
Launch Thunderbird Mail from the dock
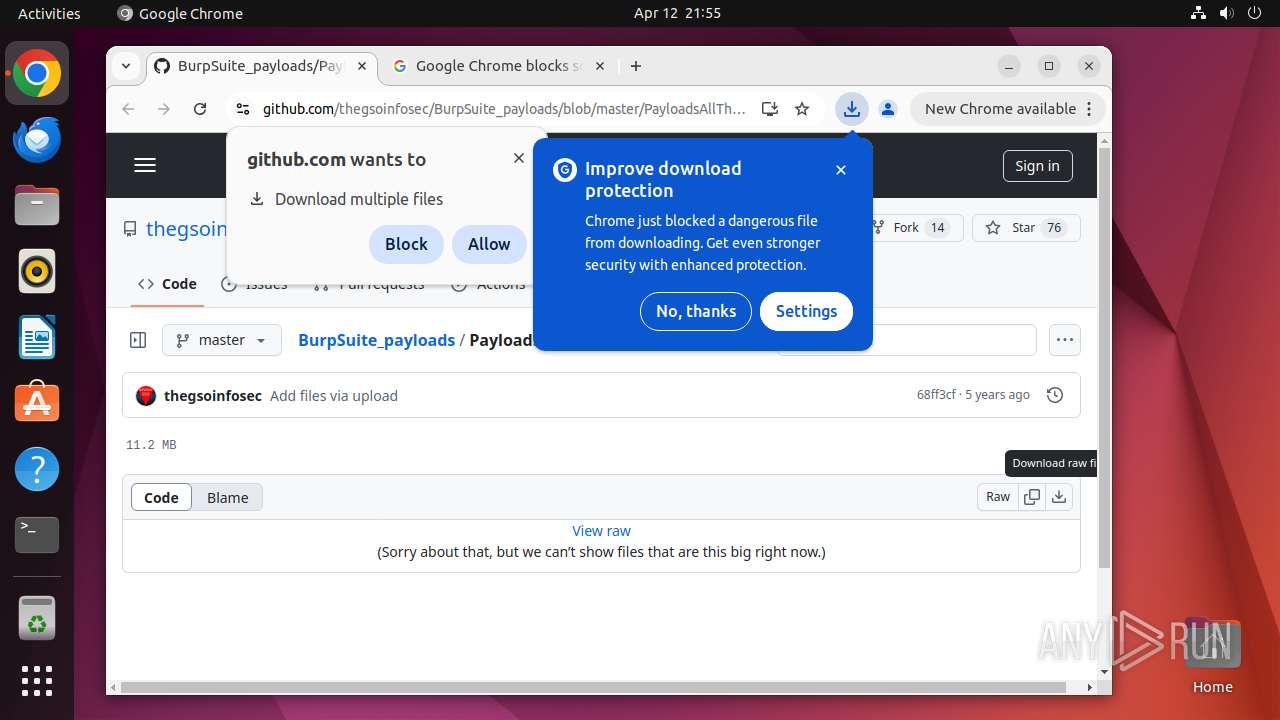coord(37,139)
